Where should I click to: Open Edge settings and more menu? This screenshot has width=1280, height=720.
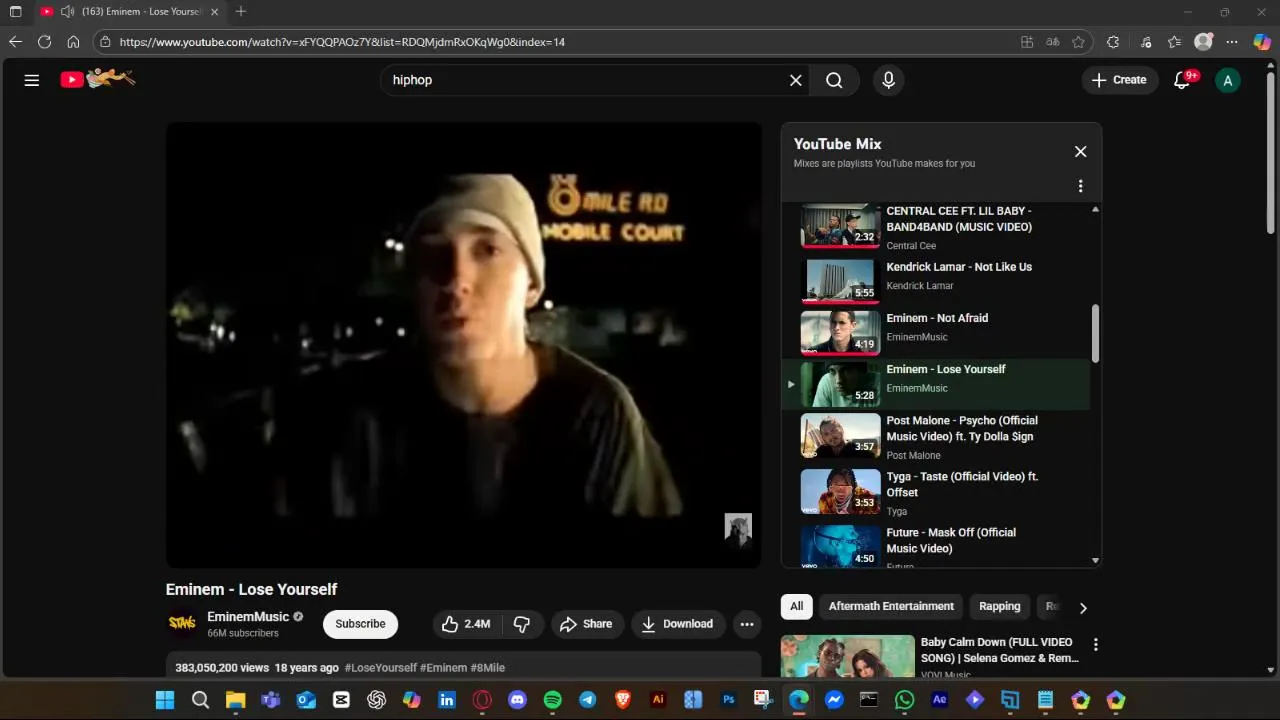[1232, 42]
